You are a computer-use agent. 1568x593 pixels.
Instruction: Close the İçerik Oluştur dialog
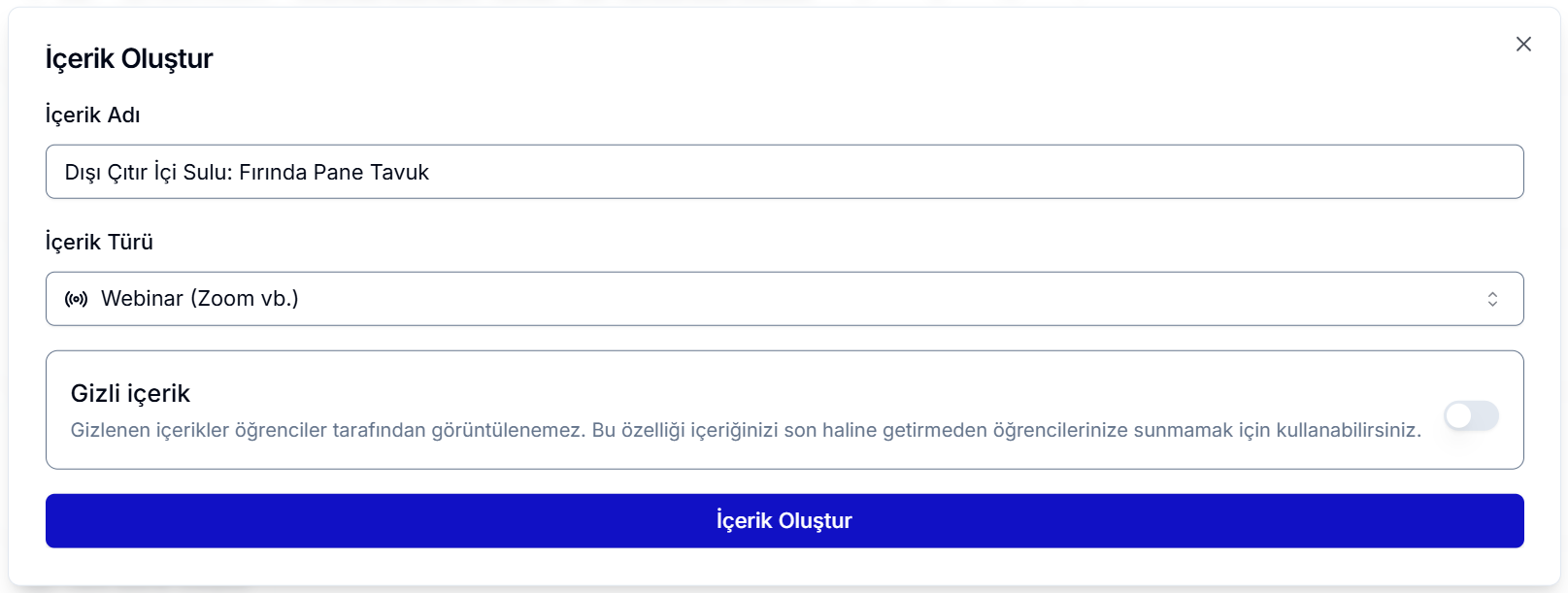point(1523,44)
